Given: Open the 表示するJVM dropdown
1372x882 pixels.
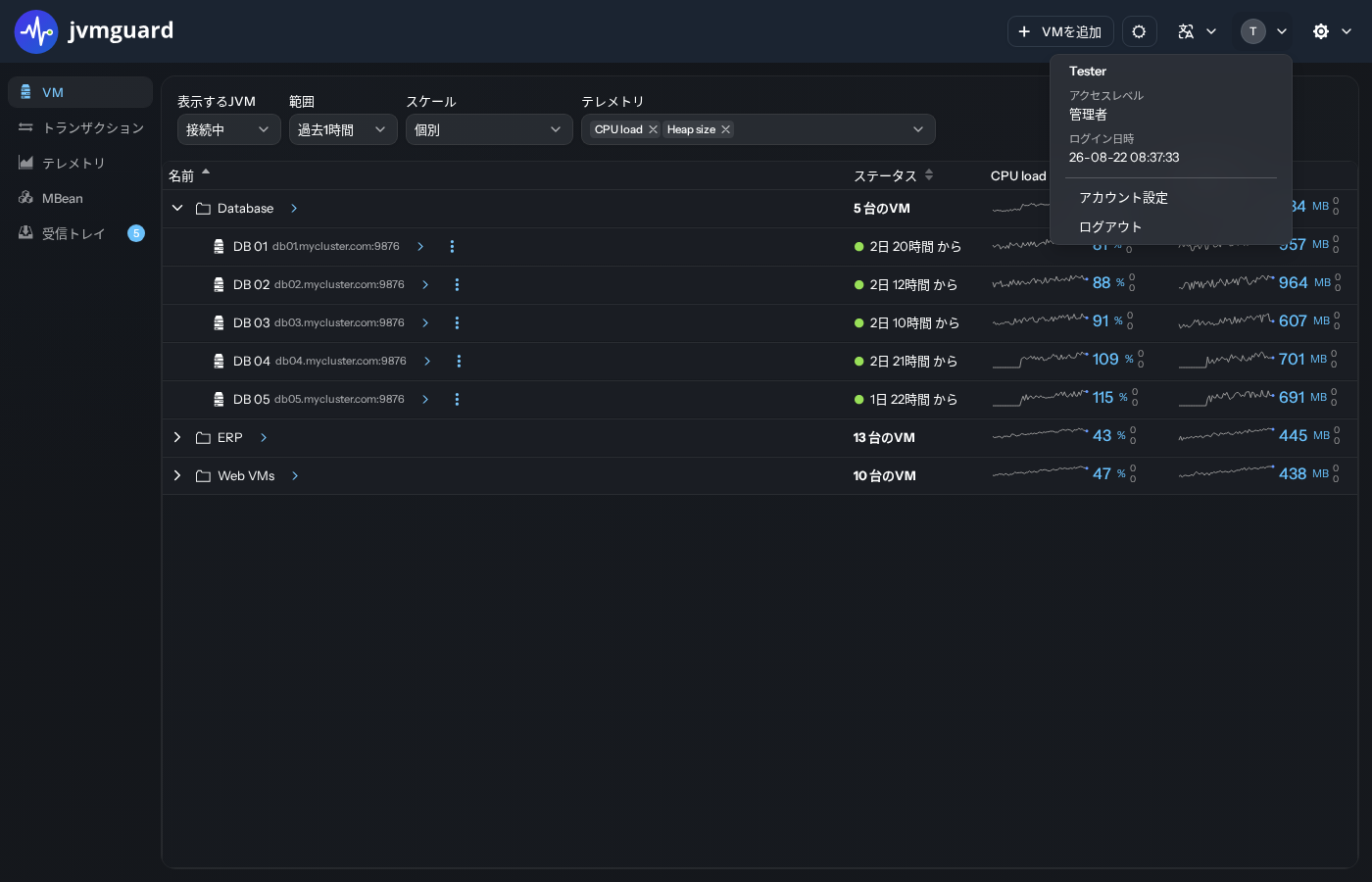Looking at the screenshot, I should coord(228,129).
